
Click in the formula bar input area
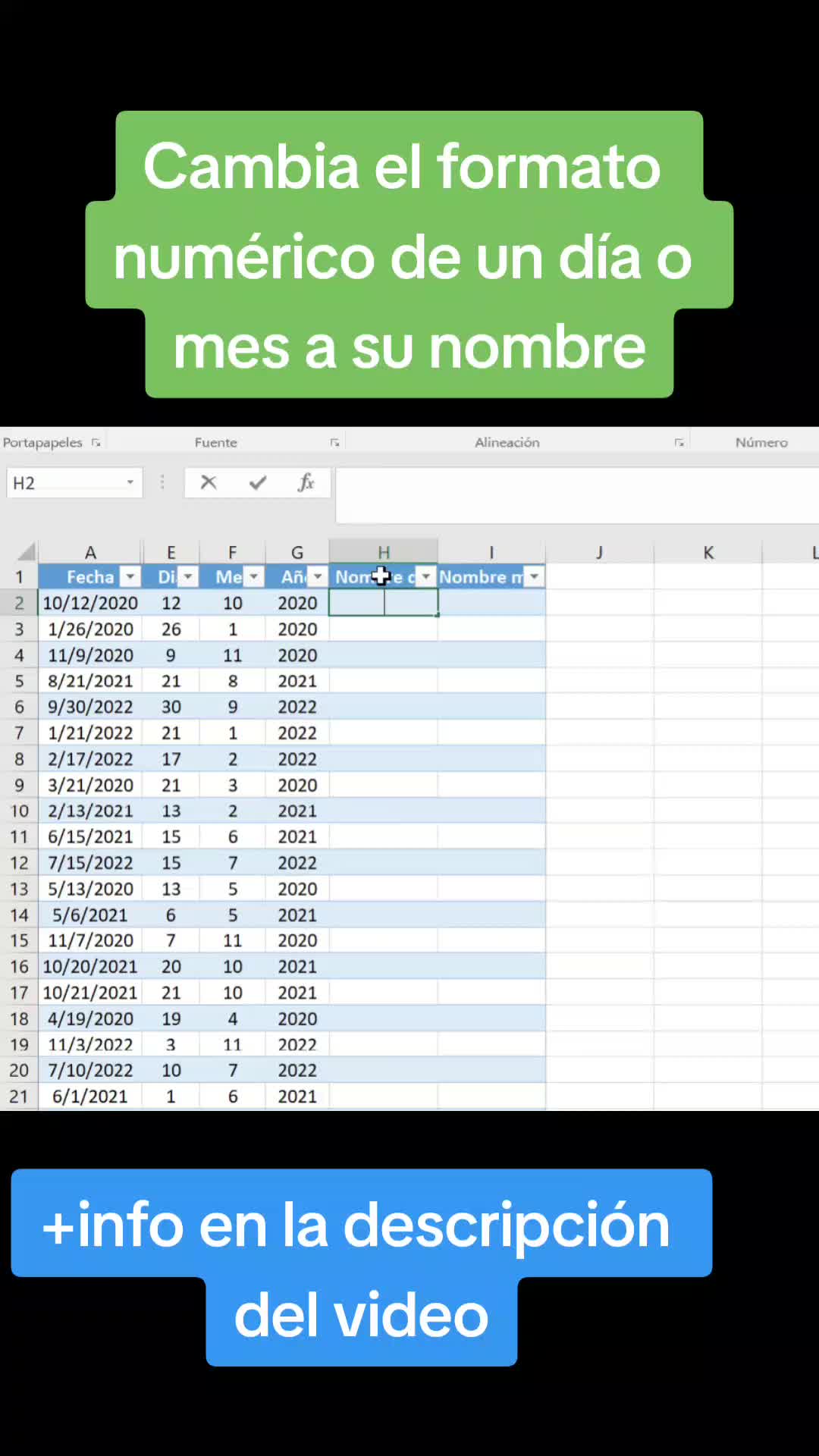(576, 494)
